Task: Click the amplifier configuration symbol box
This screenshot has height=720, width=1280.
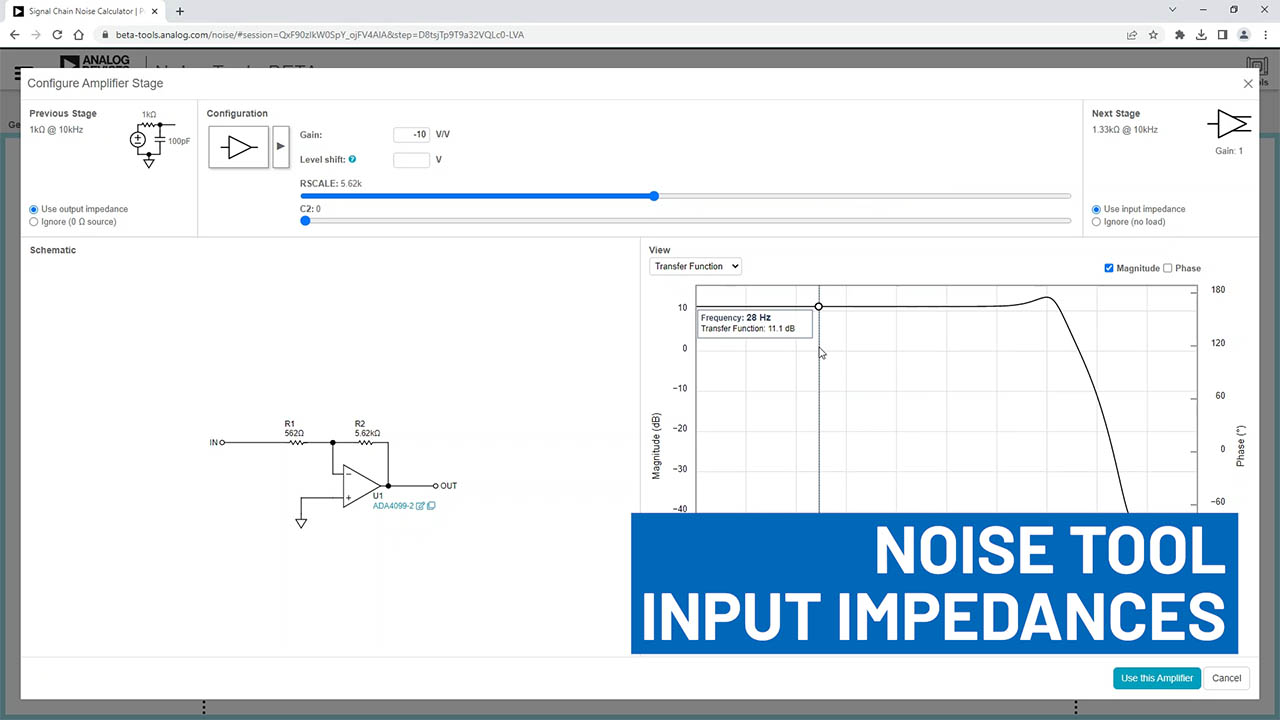Action: click(238, 147)
